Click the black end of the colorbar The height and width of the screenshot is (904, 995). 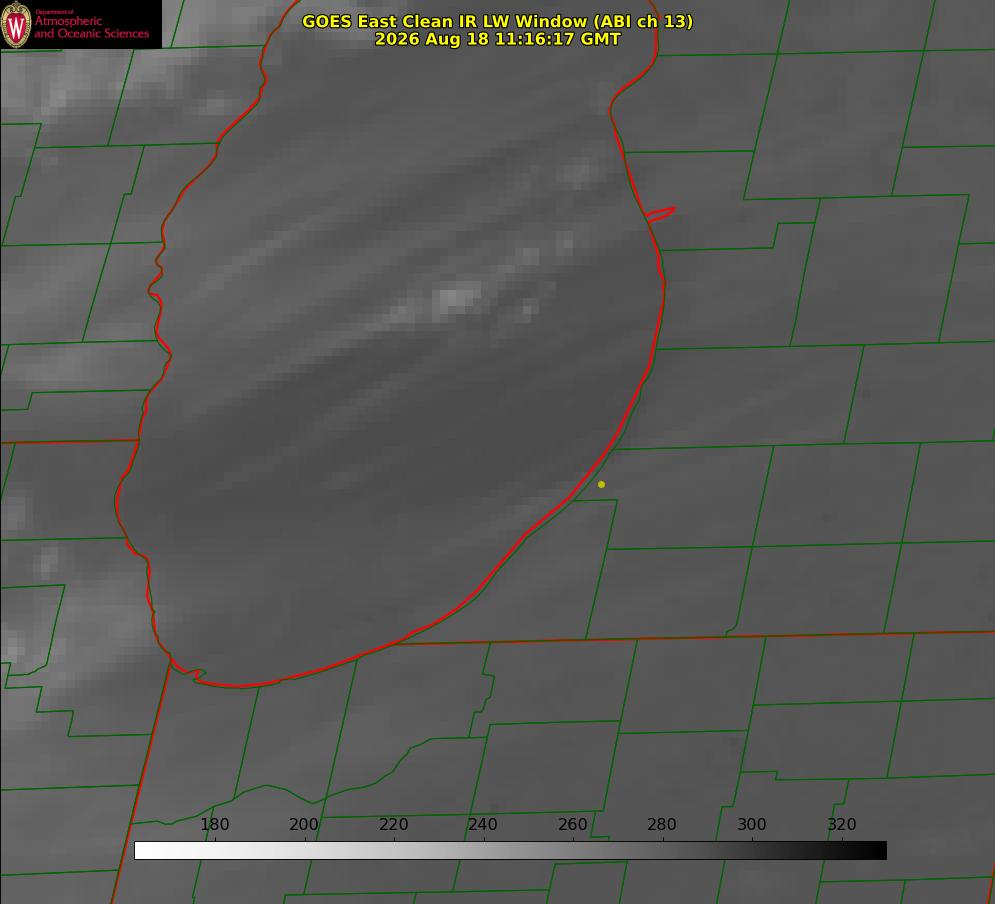876,851
